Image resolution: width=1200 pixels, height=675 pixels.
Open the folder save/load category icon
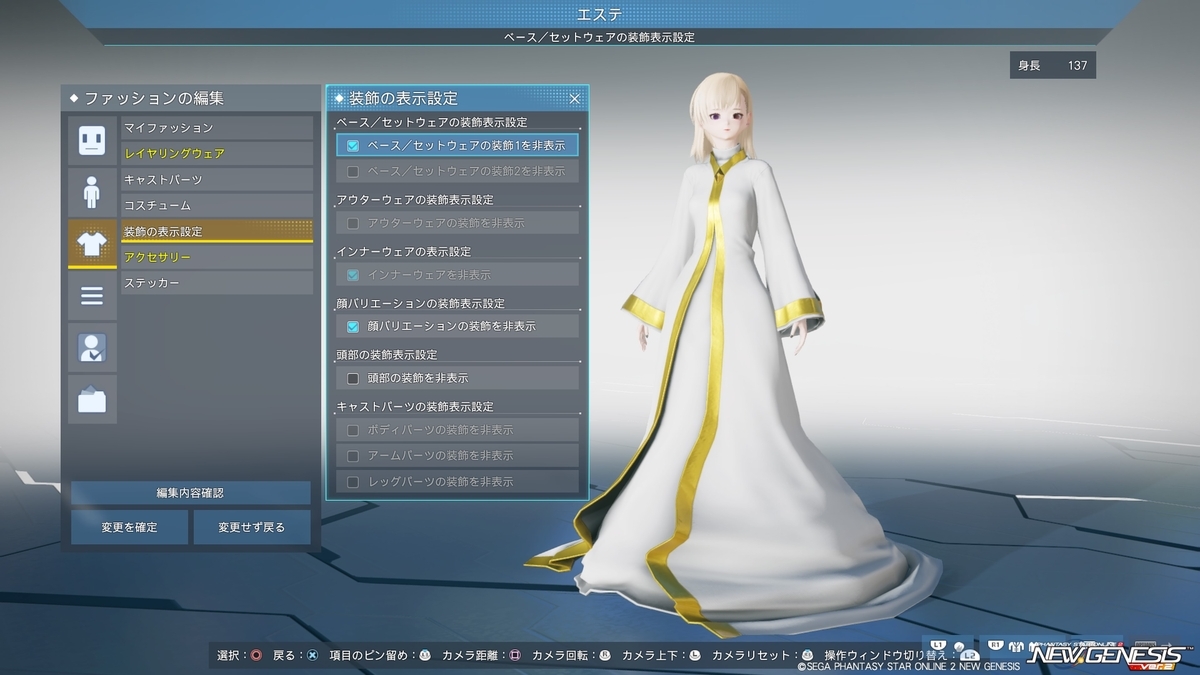[x=92, y=400]
